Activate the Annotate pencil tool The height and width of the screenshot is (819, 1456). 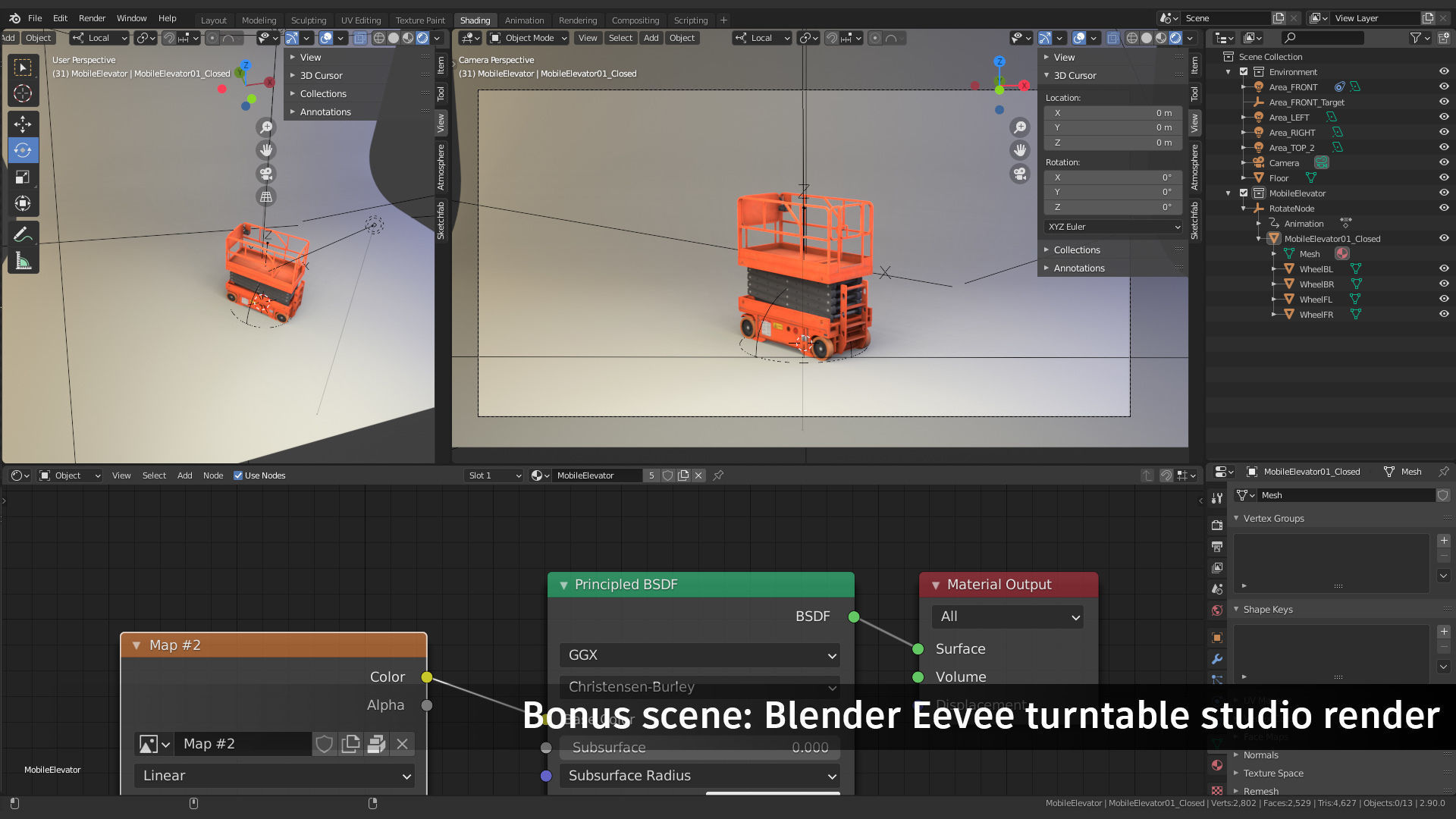point(23,234)
